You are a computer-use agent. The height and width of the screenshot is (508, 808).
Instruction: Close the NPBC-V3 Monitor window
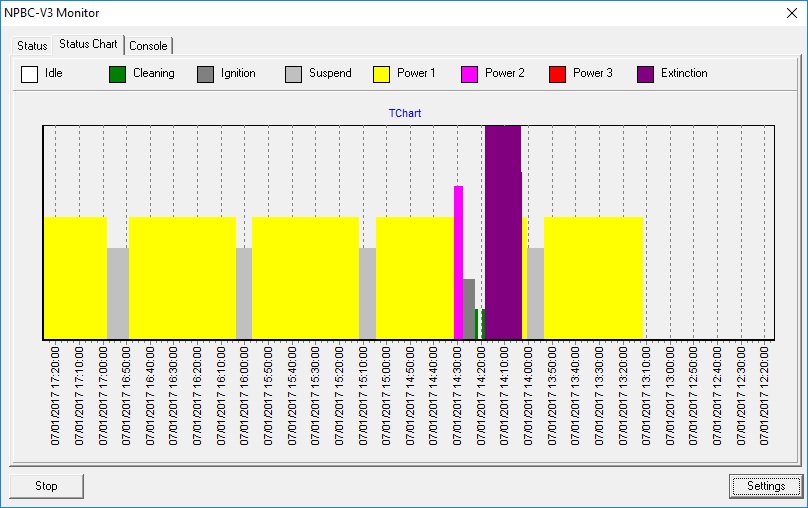point(784,12)
